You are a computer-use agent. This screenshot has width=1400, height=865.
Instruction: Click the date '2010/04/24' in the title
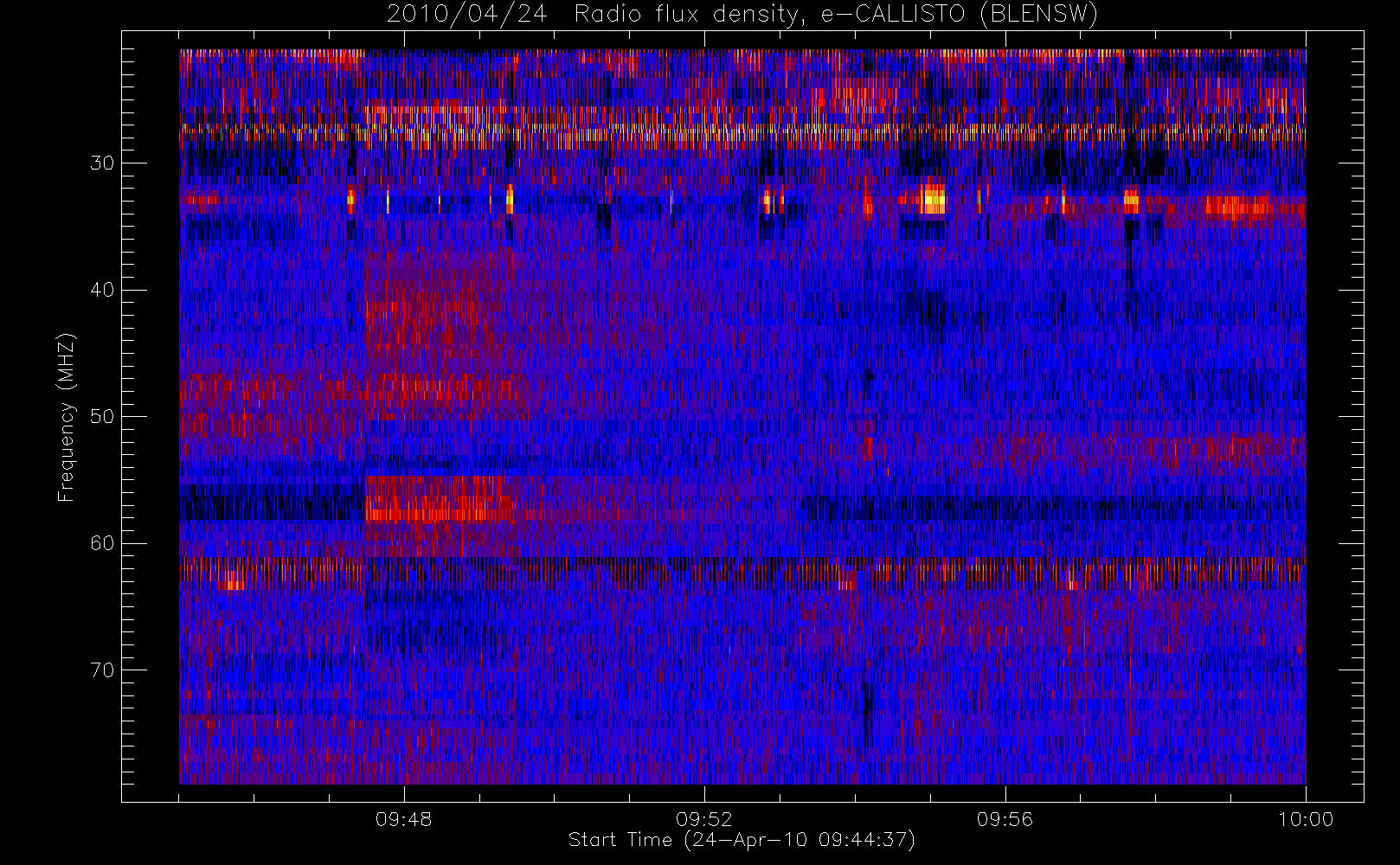[x=467, y=15]
